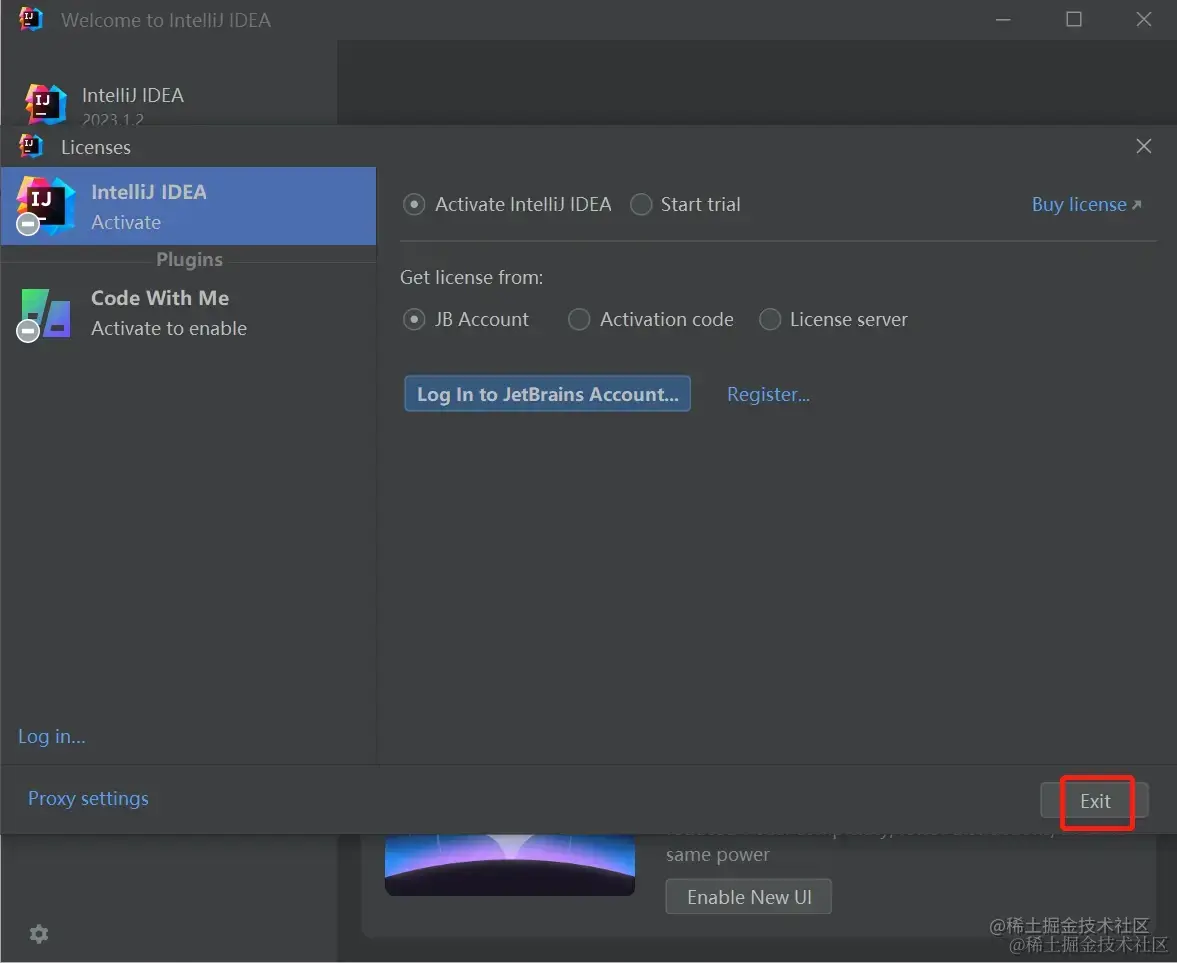
Task: Open the Register link
Action: 768,394
